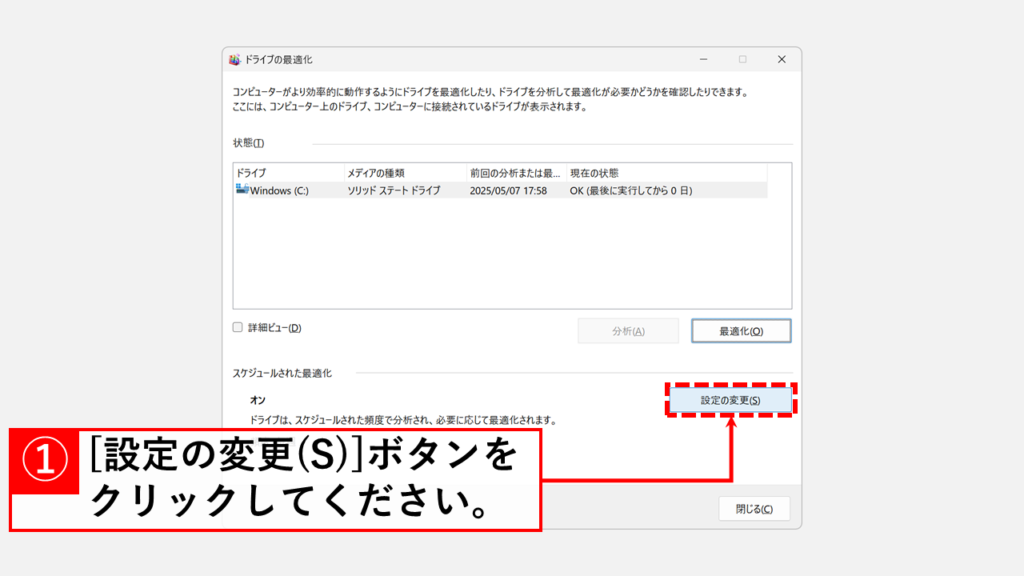Close the dialog with the title bar X
The image size is (1024, 576).
click(x=780, y=60)
